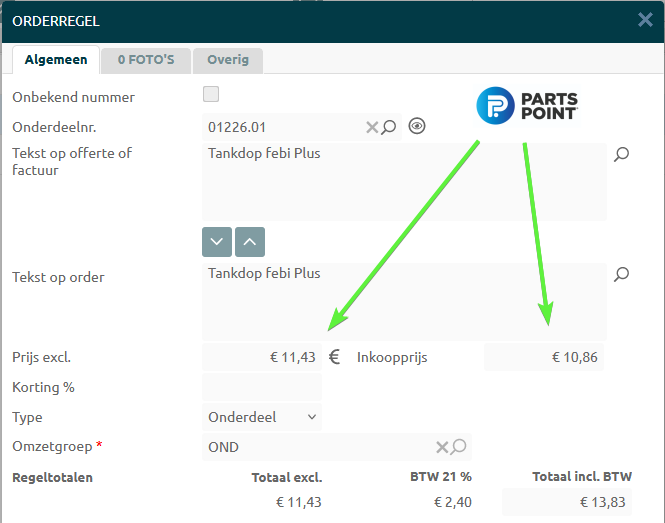The height and width of the screenshot is (523, 665).
Task: Copy text down with the down-chevron button
Action: point(217,241)
